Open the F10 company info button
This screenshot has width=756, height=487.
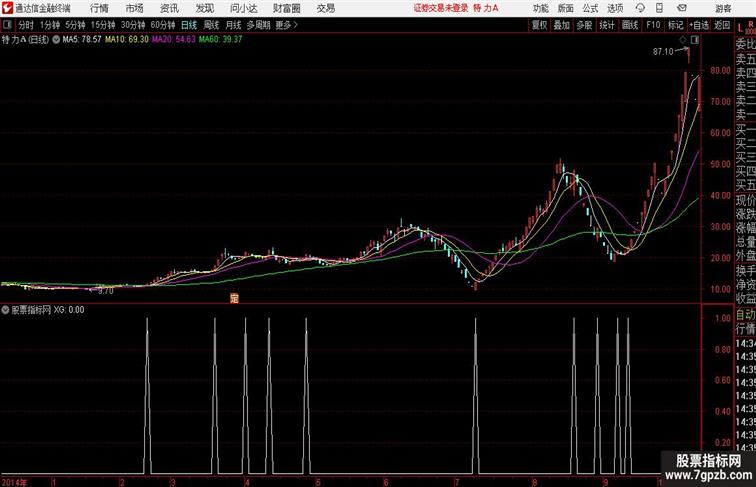pos(653,25)
